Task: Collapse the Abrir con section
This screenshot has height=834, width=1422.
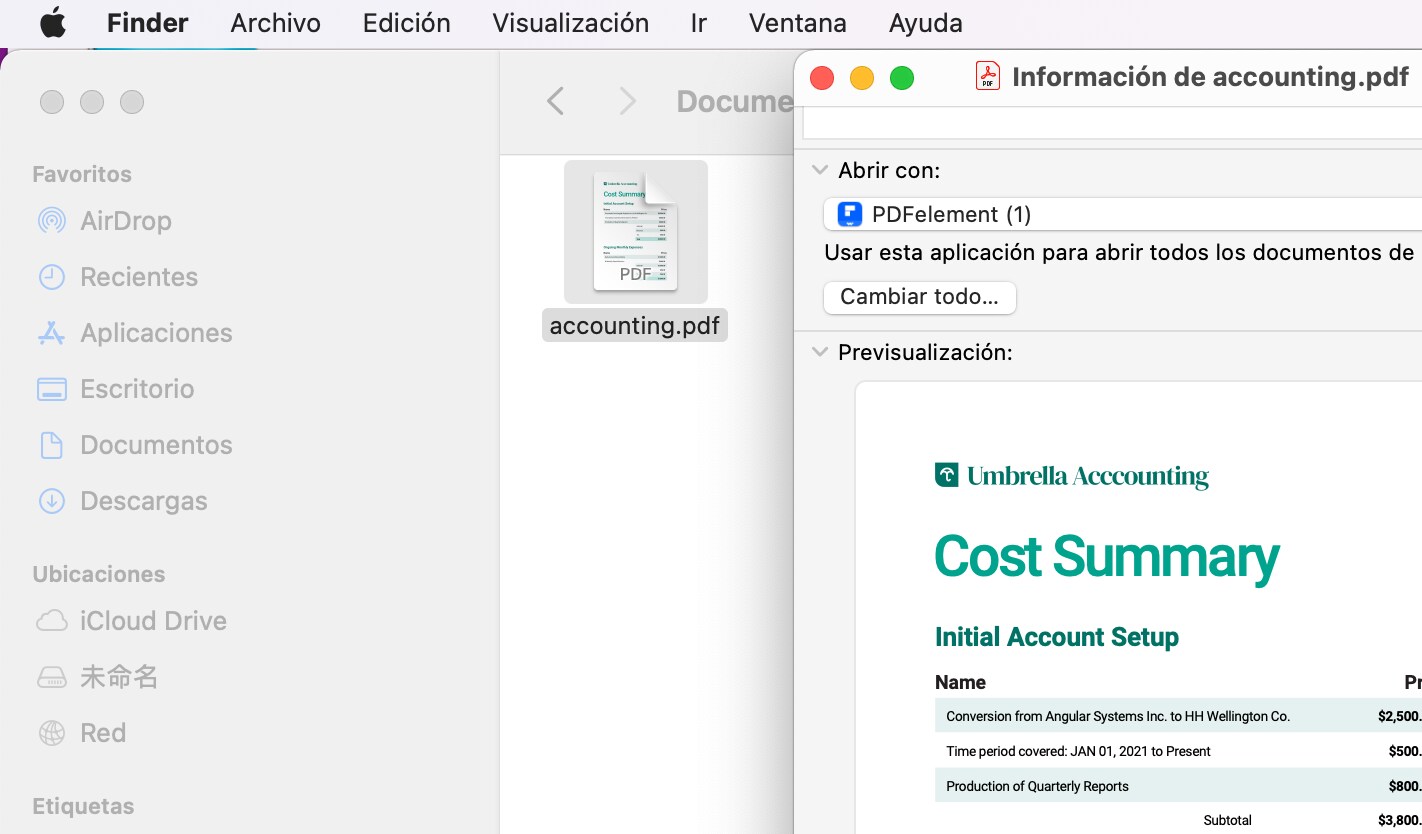Action: coord(820,170)
